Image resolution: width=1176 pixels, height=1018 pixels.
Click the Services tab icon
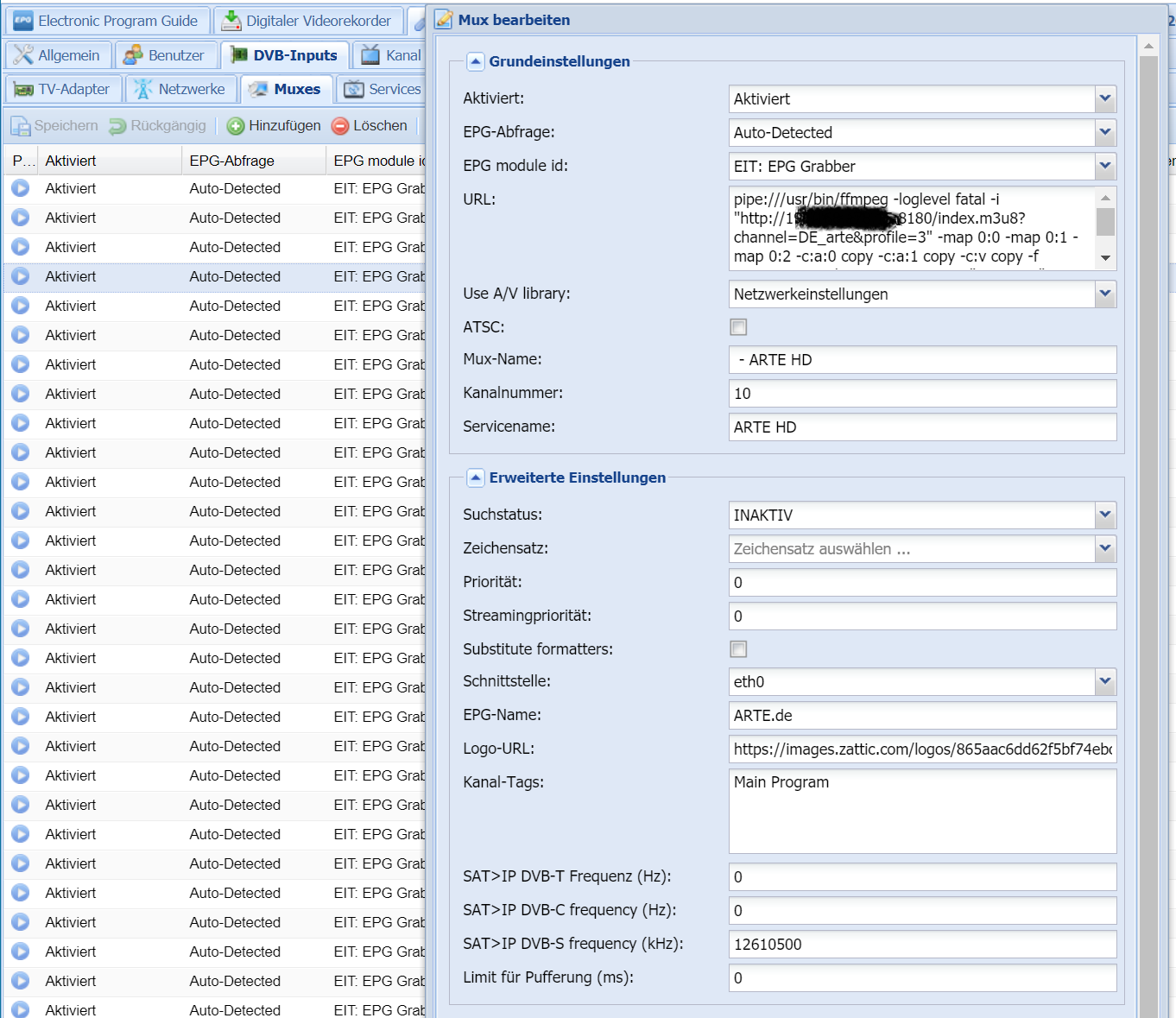tap(353, 89)
